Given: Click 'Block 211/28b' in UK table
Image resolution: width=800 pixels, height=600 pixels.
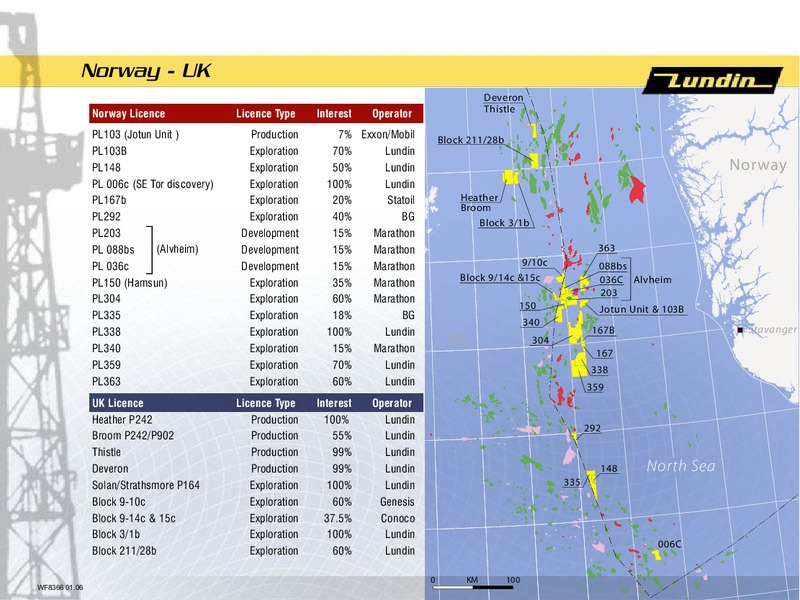Looking at the screenshot, I should [x=124, y=551].
